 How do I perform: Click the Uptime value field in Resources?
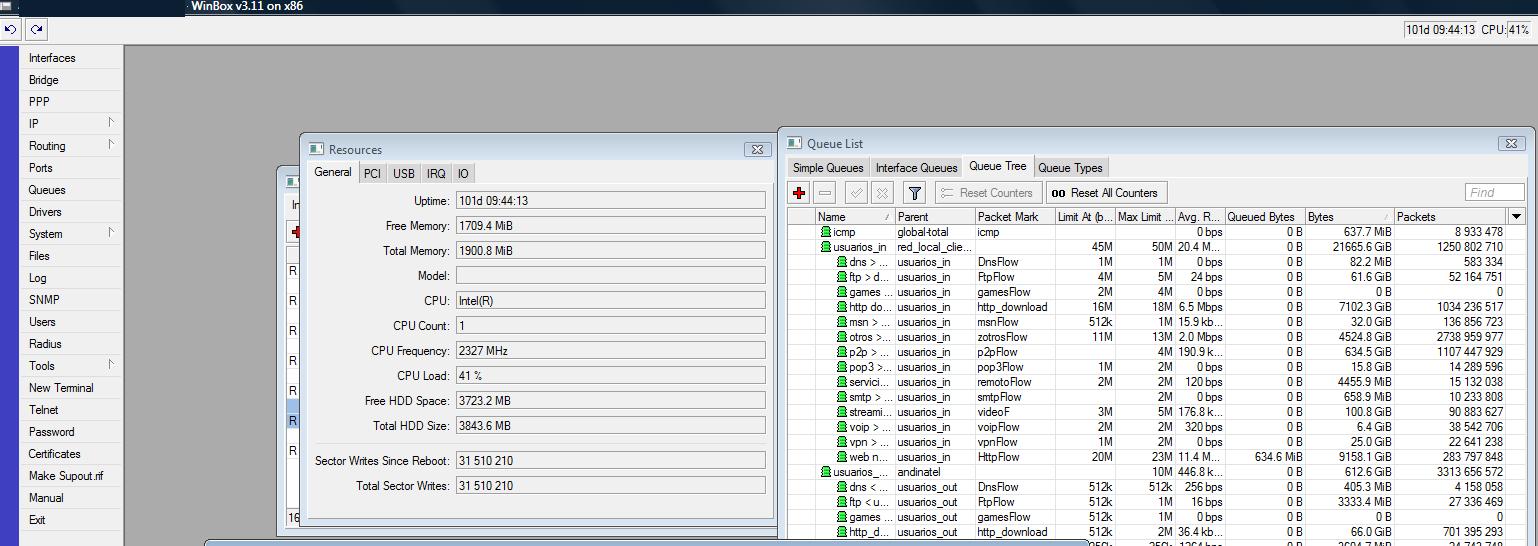pos(610,200)
